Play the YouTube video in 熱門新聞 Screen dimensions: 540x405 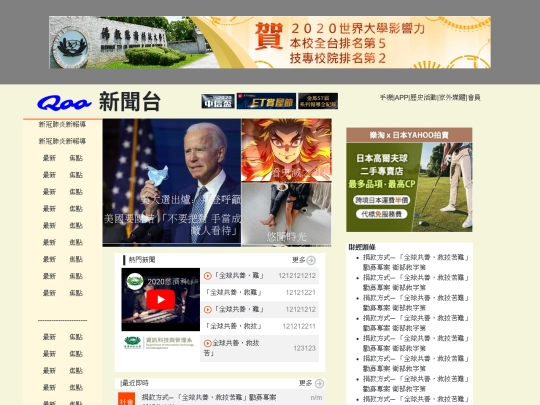coord(160,300)
